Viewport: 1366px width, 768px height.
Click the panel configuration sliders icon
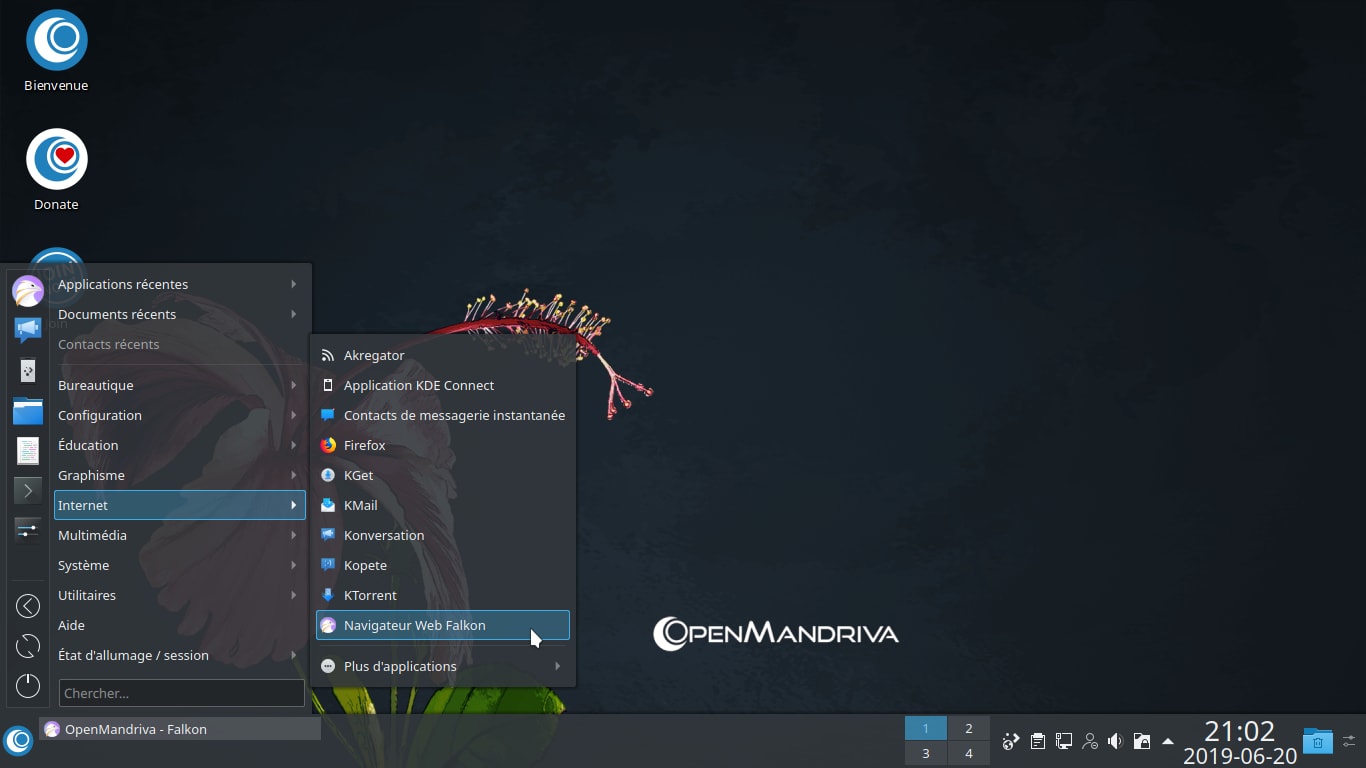[1350, 741]
